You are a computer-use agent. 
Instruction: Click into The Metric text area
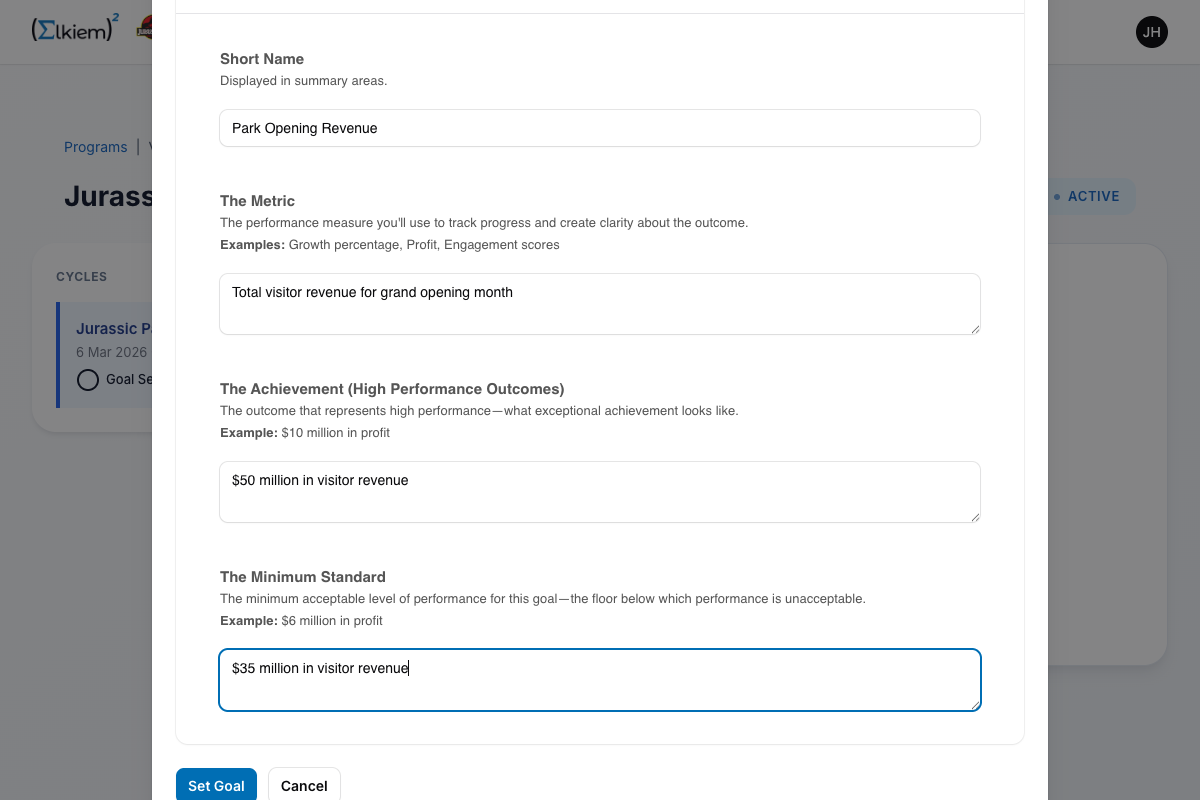[x=600, y=304]
